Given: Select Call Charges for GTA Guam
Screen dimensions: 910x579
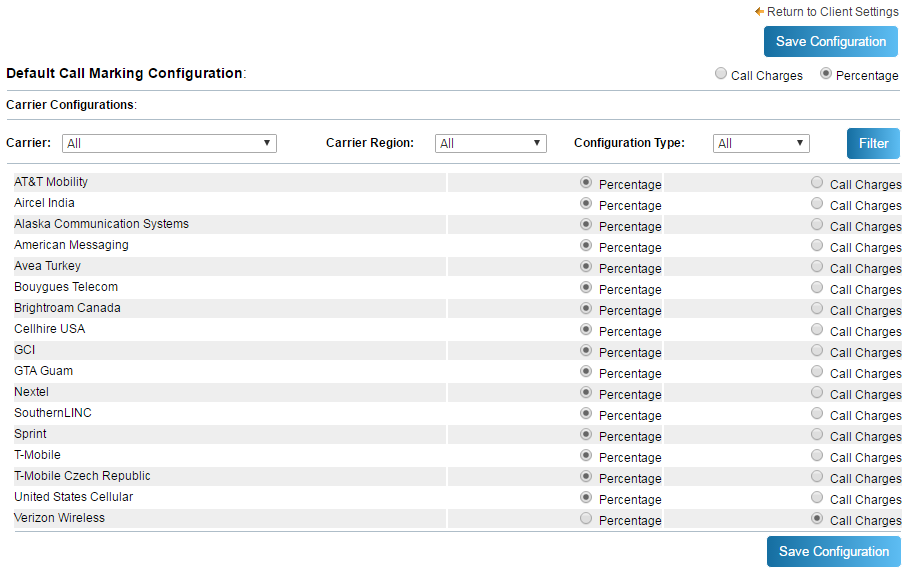Looking at the screenshot, I should 817,371.
